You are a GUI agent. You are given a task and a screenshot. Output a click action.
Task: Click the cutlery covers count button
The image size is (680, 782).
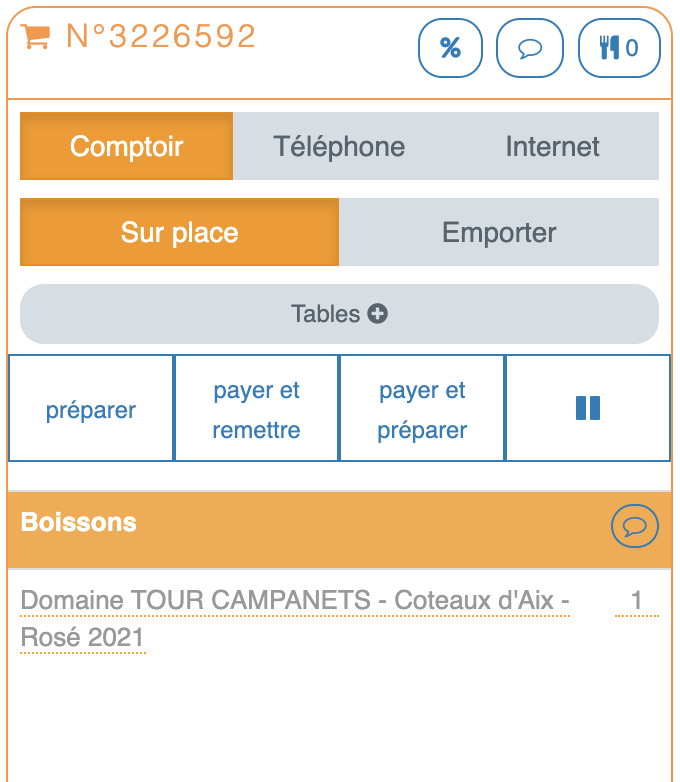click(x=619, y=48)
